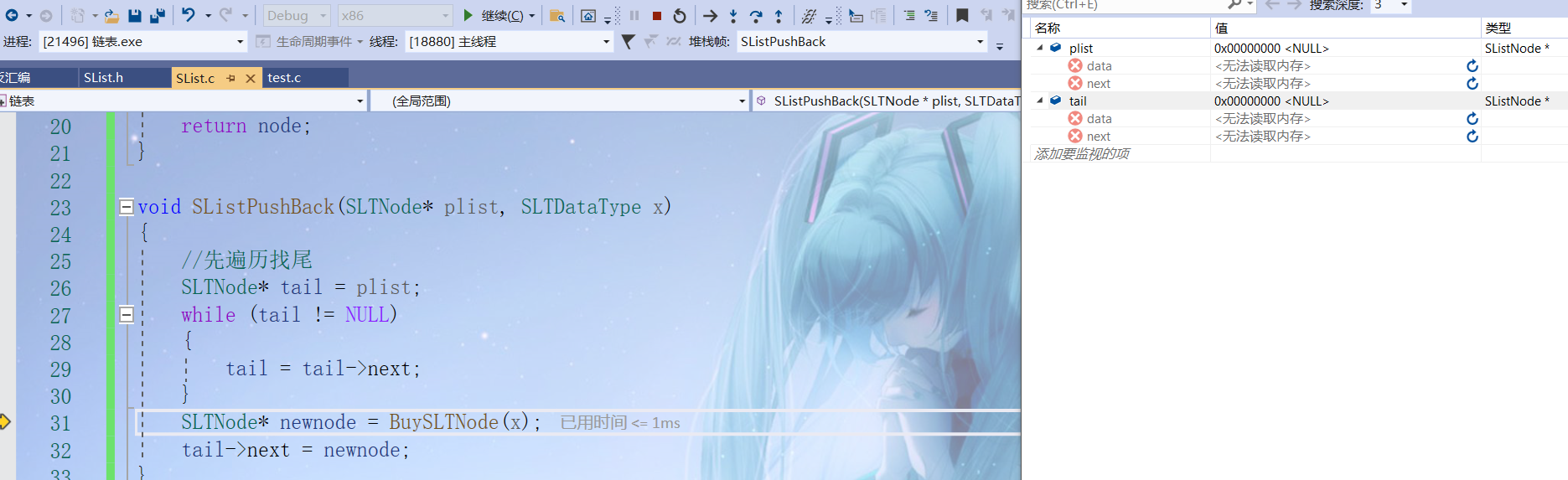The height and width of the screenshot is (480, 1568).
Task: Open the 进程 process dropdown
Action: tap(142, 41)
